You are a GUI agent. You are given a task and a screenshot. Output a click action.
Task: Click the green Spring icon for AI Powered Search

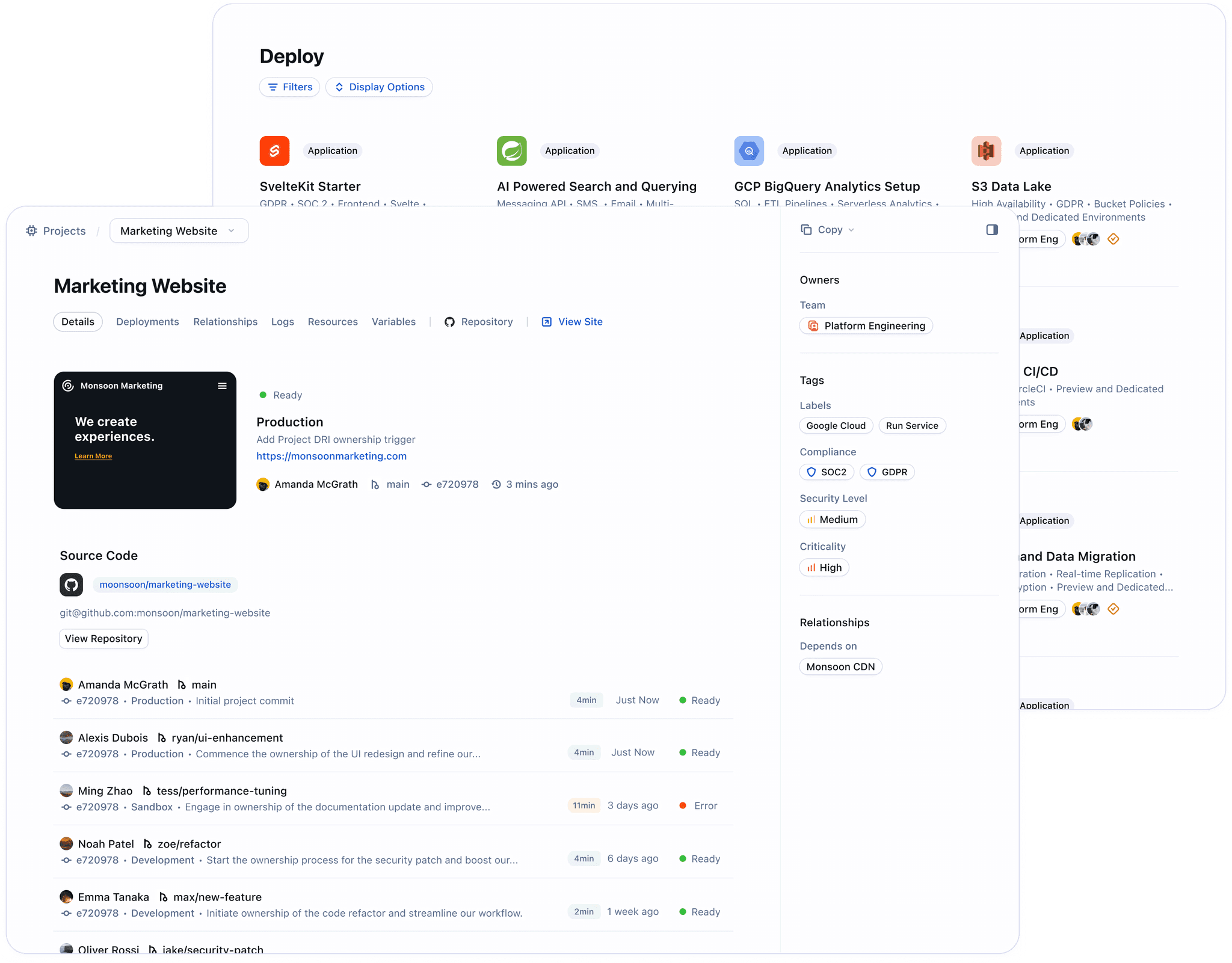511,150
